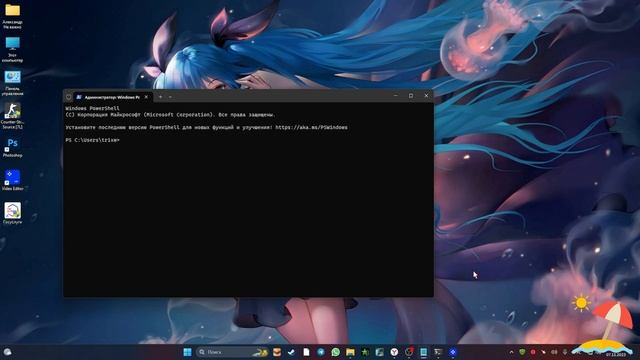
Task: Open Yandex Browser from the taskbar
Action: (x=394, y=352)
